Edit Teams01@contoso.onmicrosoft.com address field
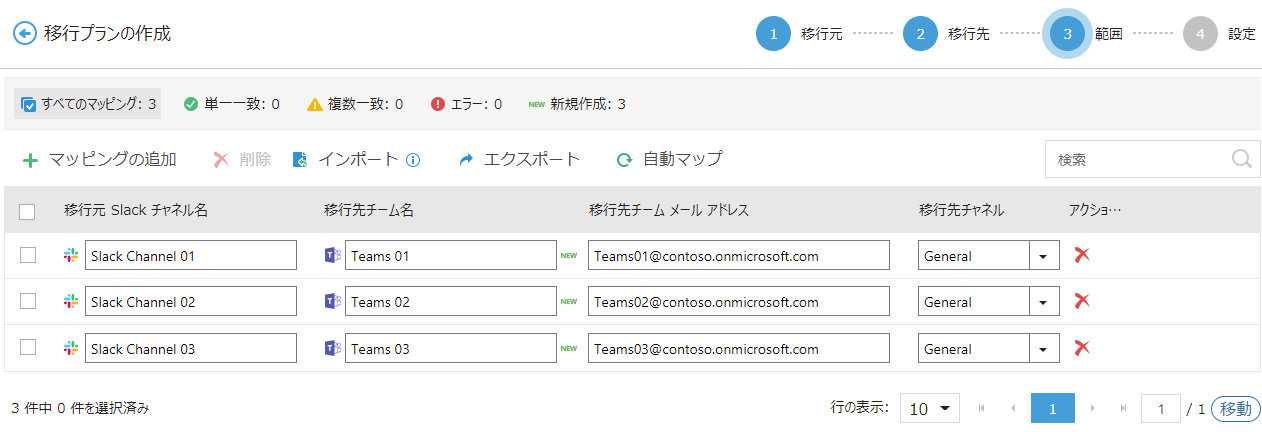Viewport: 1262px width, 432px height. (739, 256)
